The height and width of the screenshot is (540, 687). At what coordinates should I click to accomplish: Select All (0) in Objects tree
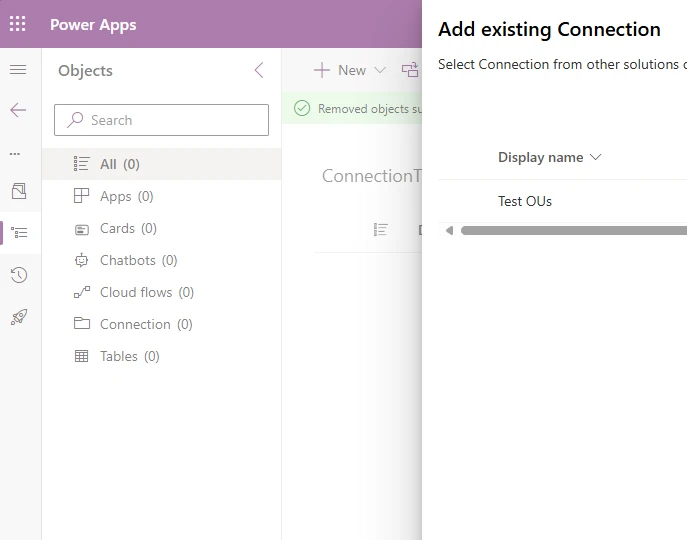point(119,164)
